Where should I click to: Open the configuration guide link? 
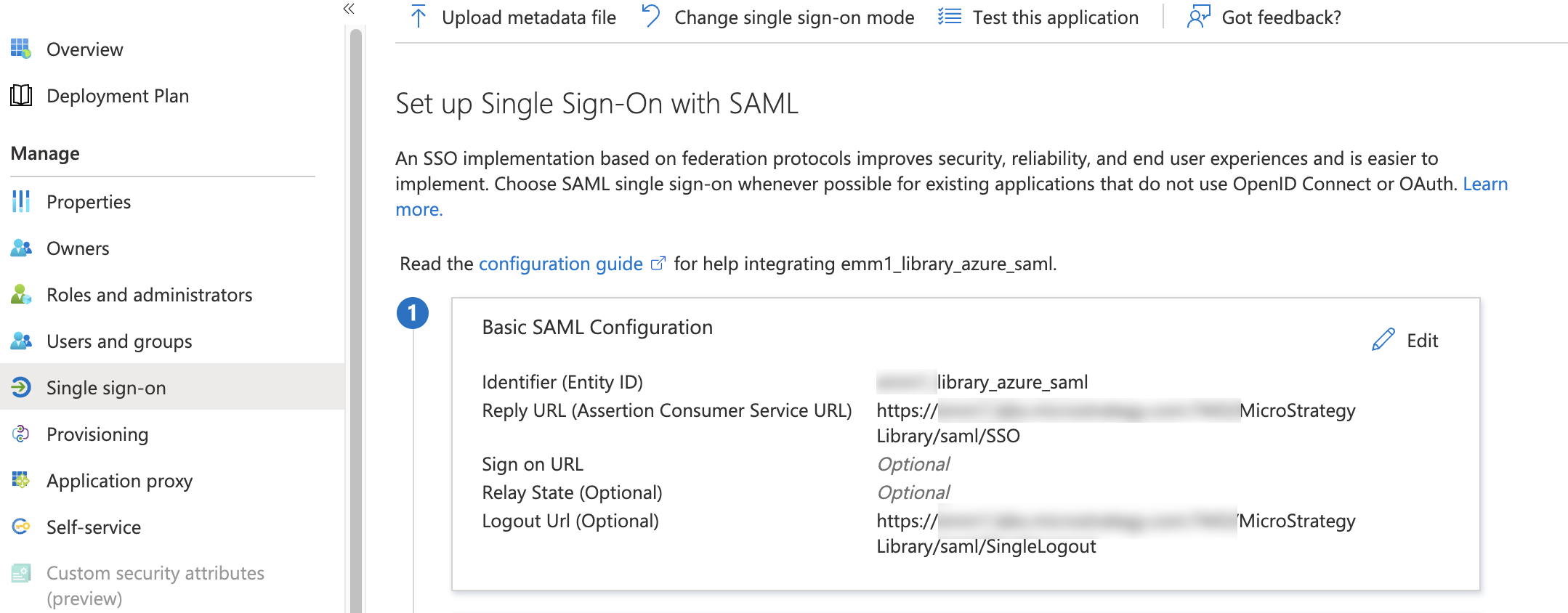coord(560,264)
